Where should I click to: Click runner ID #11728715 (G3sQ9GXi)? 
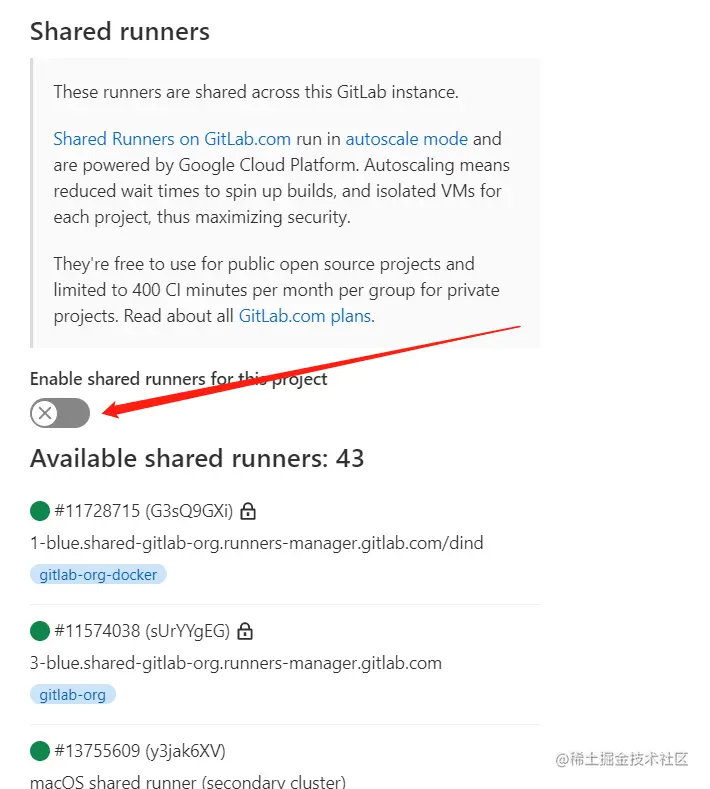point(143,511)
